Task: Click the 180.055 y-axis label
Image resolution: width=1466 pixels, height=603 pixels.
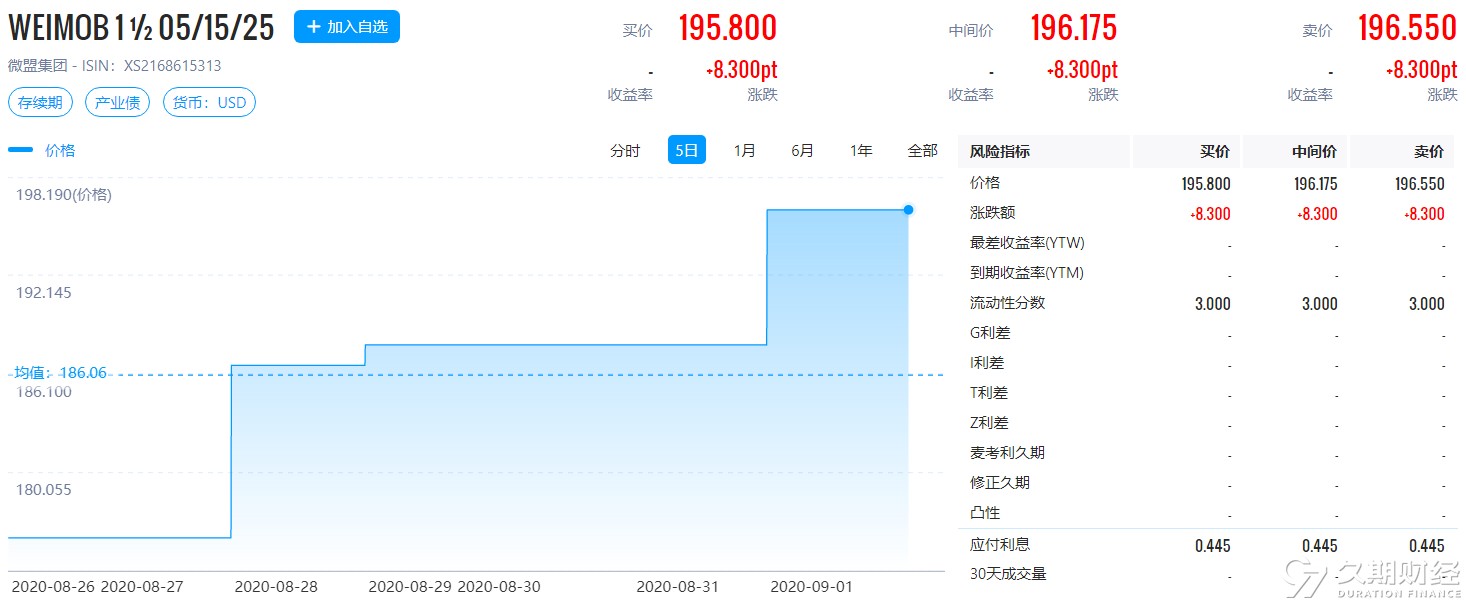Action: (x=43, y=490)
